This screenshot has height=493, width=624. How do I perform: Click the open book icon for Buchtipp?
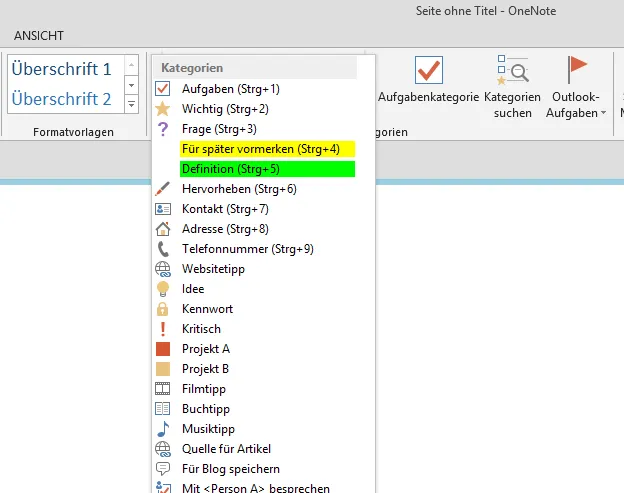(x=162, y=409)
